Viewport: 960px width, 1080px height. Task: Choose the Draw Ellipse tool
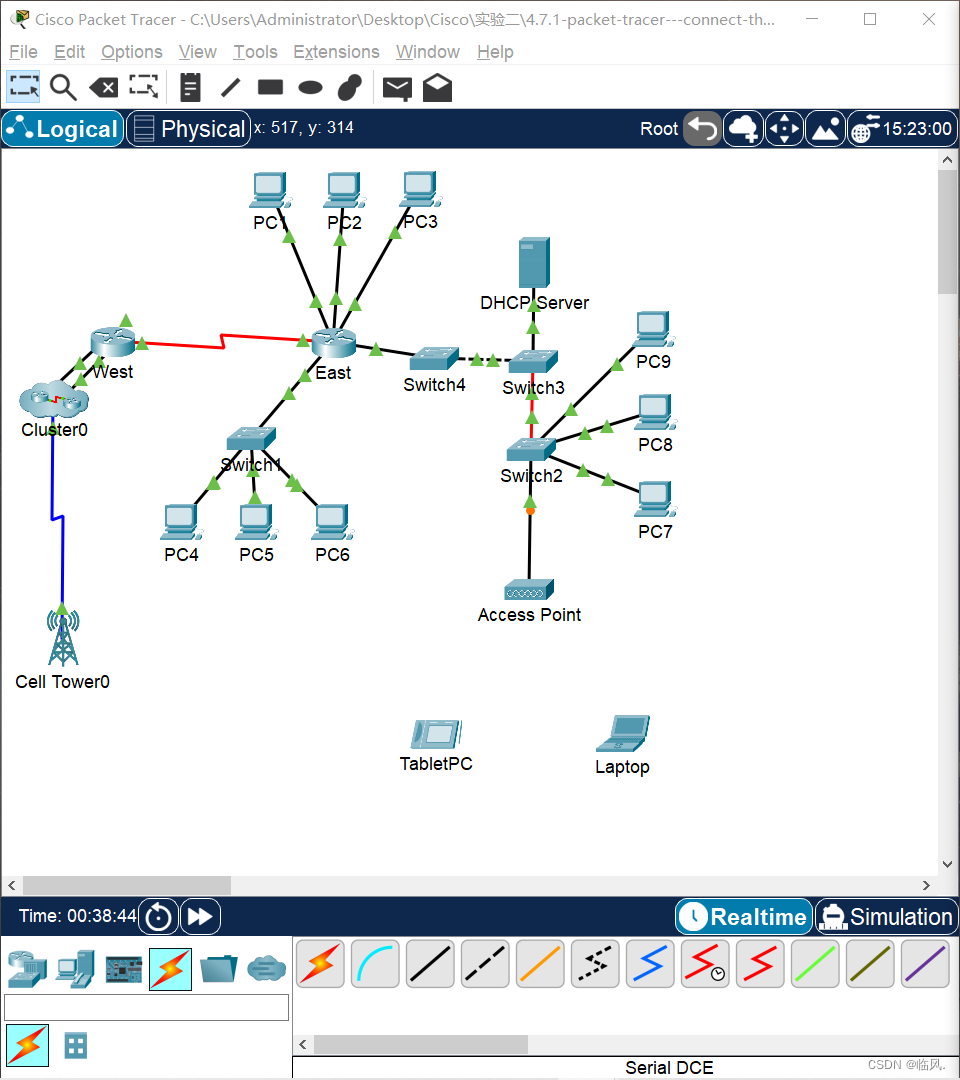coord(310,87)
